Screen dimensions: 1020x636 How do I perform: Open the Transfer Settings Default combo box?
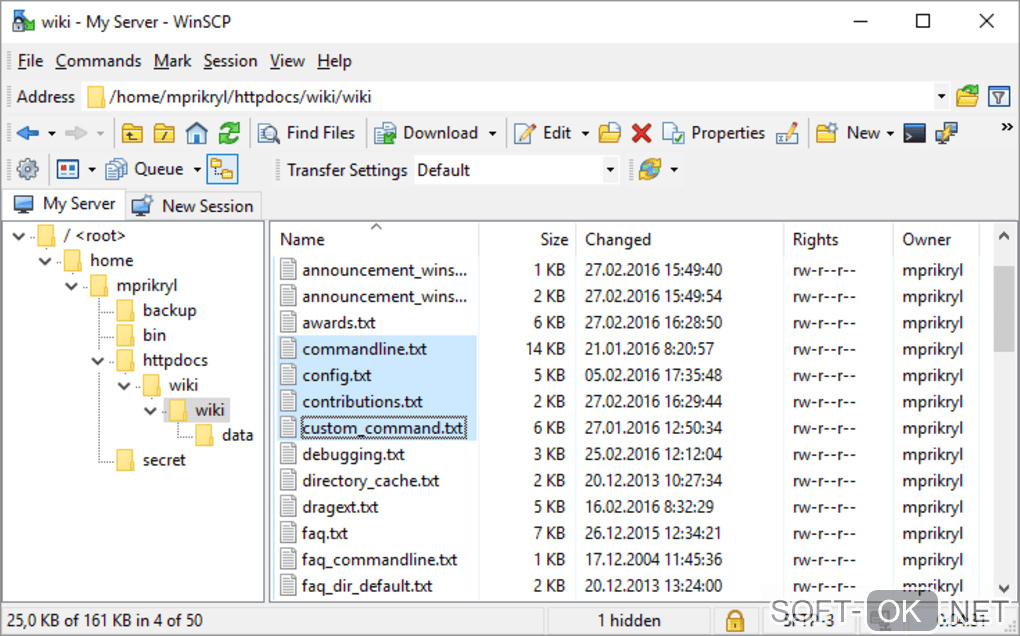[517, 170]
